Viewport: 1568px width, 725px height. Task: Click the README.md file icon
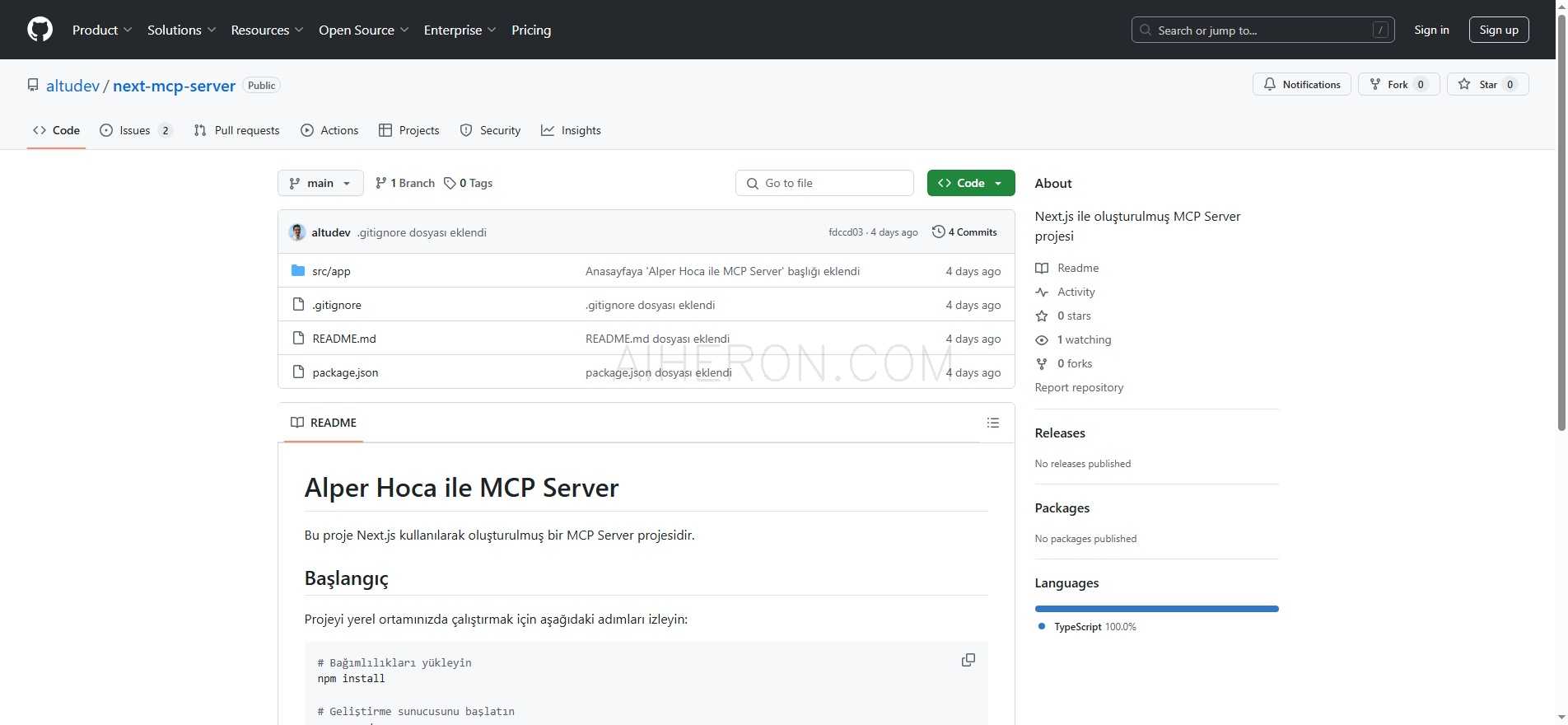[x=298, y=339]
